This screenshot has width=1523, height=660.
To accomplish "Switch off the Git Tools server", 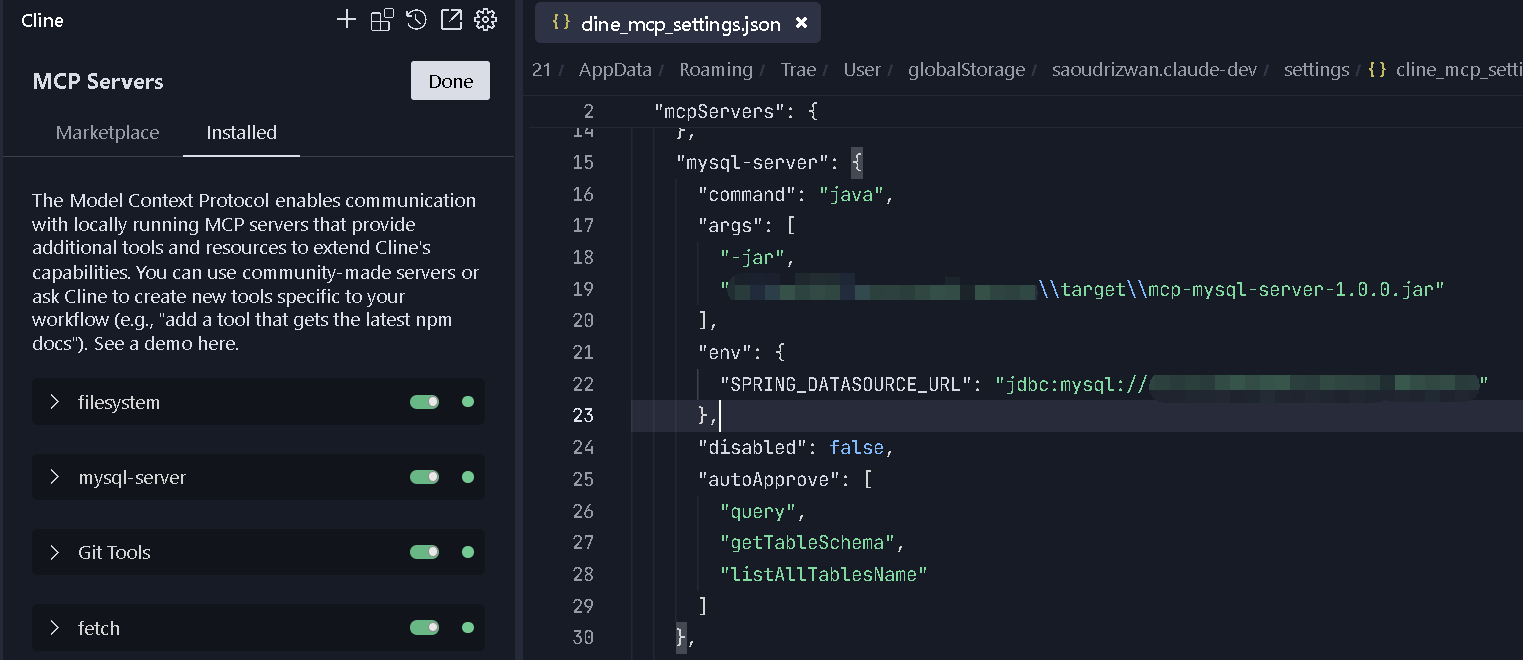I will (425, 552).
